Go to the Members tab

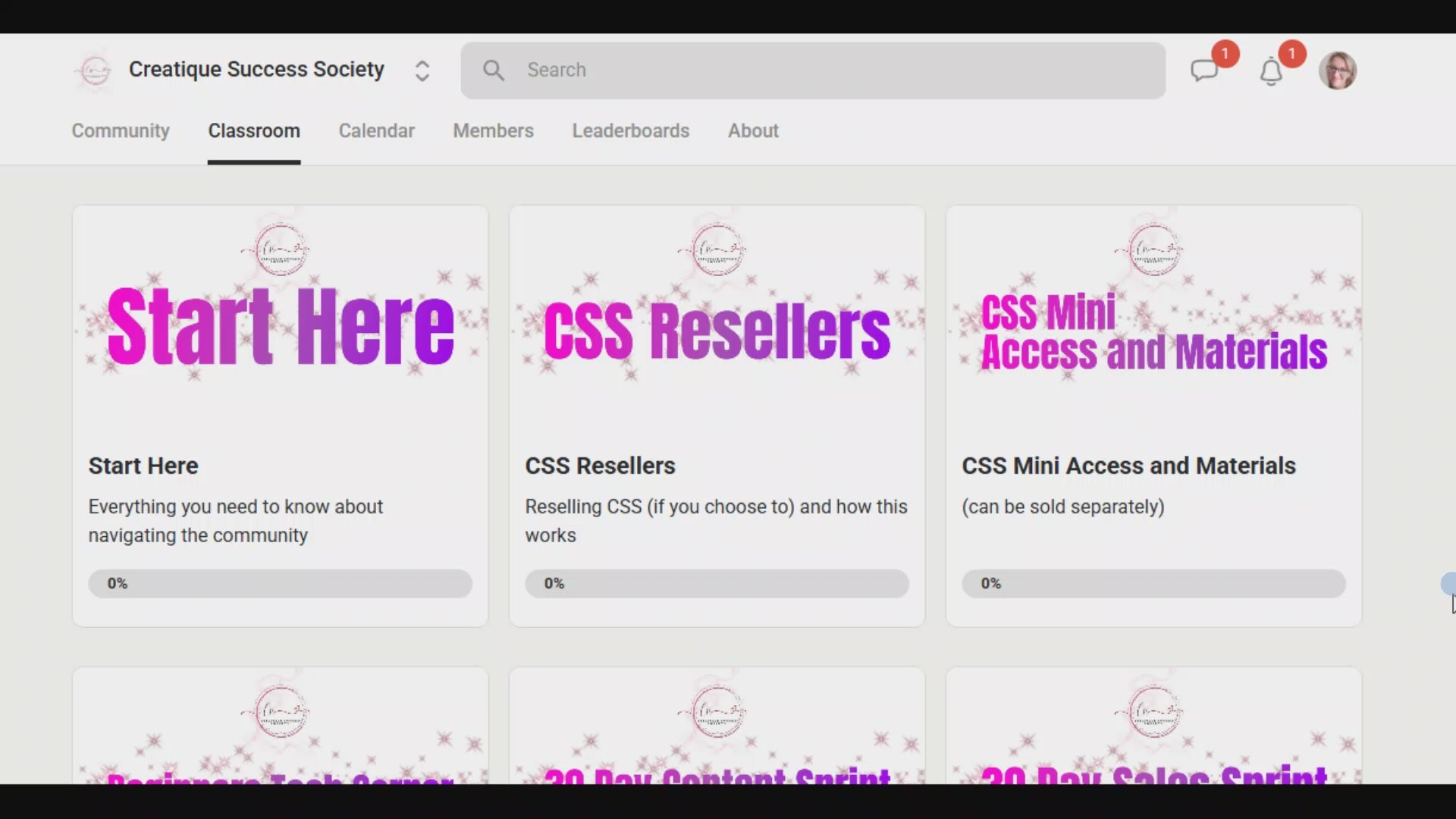click(493, 130)
